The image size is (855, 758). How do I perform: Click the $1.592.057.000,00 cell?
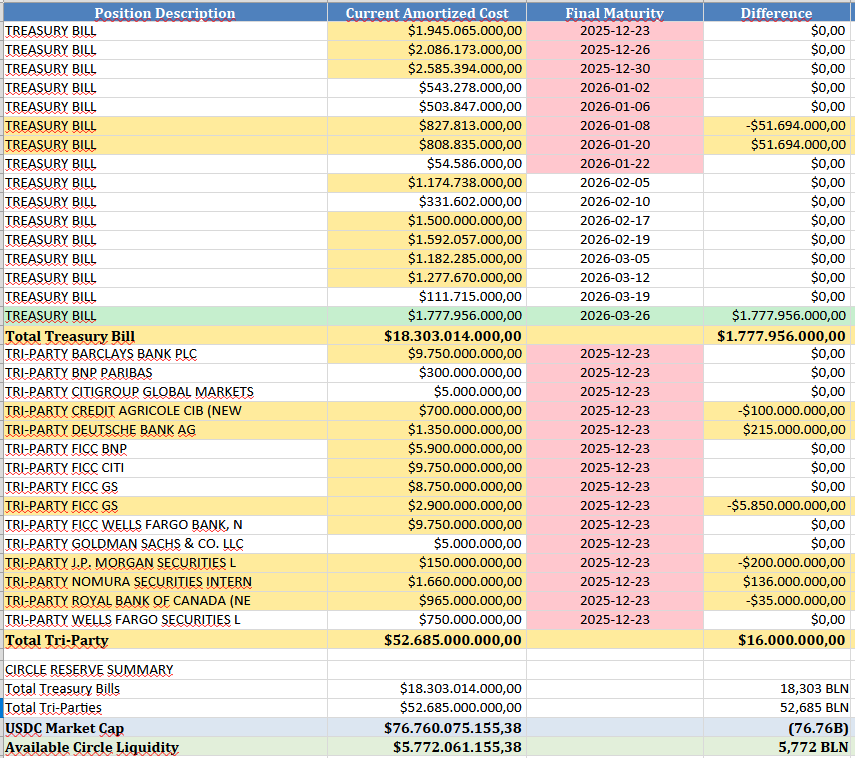tap(426, 240)
